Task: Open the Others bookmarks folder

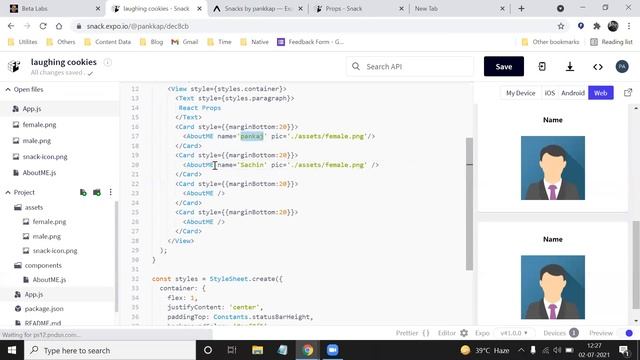Action: pyautogui.click(x=61, y=42)
